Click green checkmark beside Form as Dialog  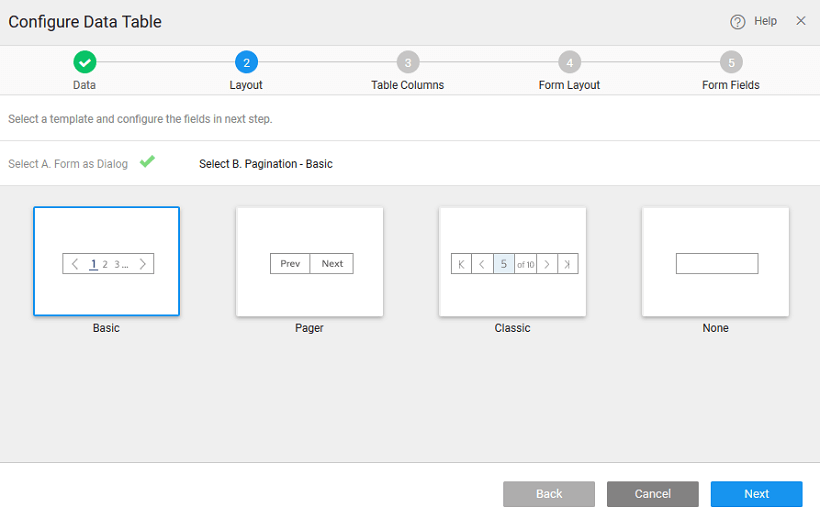coord(147,161)
